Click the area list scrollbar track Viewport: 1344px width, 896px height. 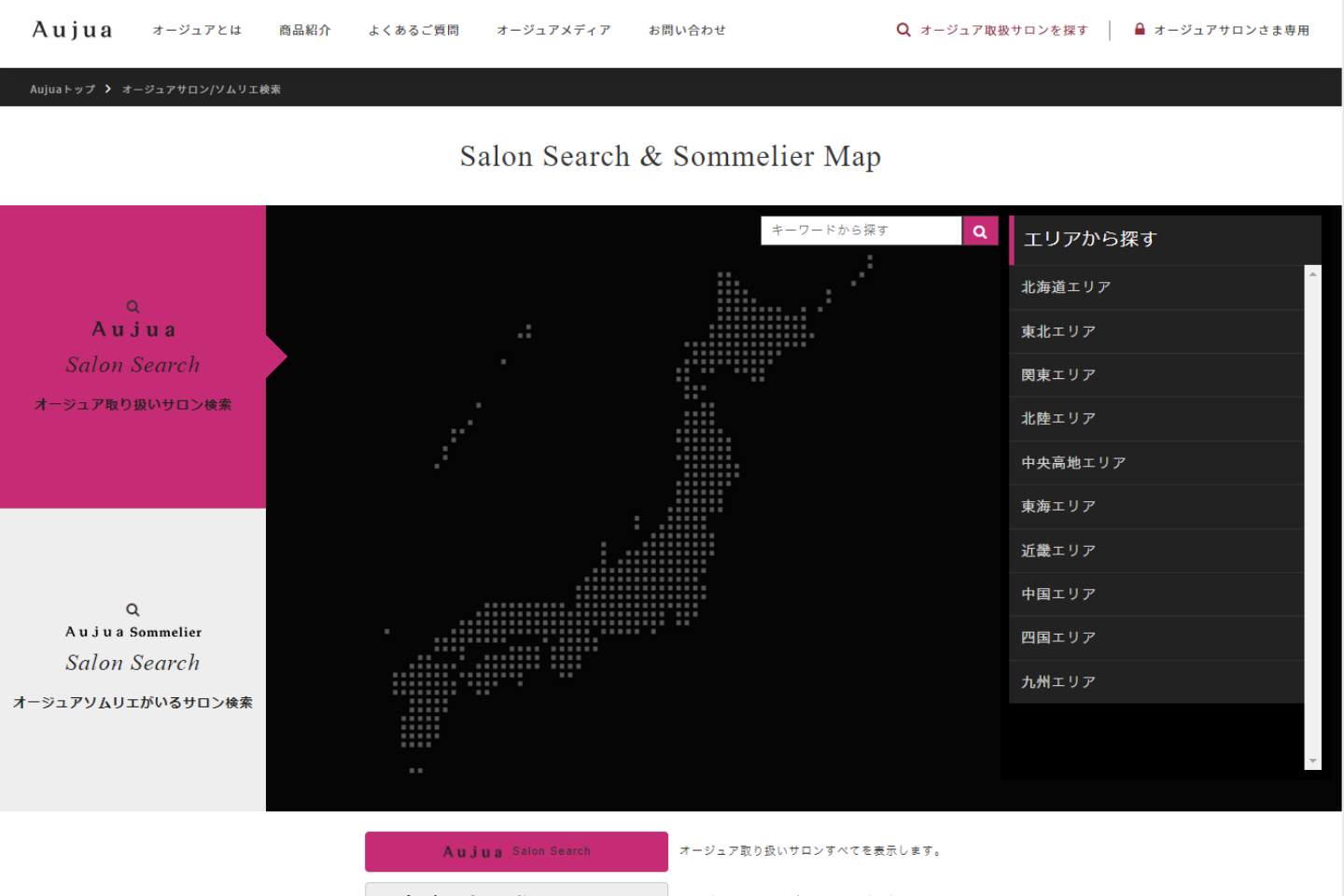pyautogui.click(x=1313, y=518)
